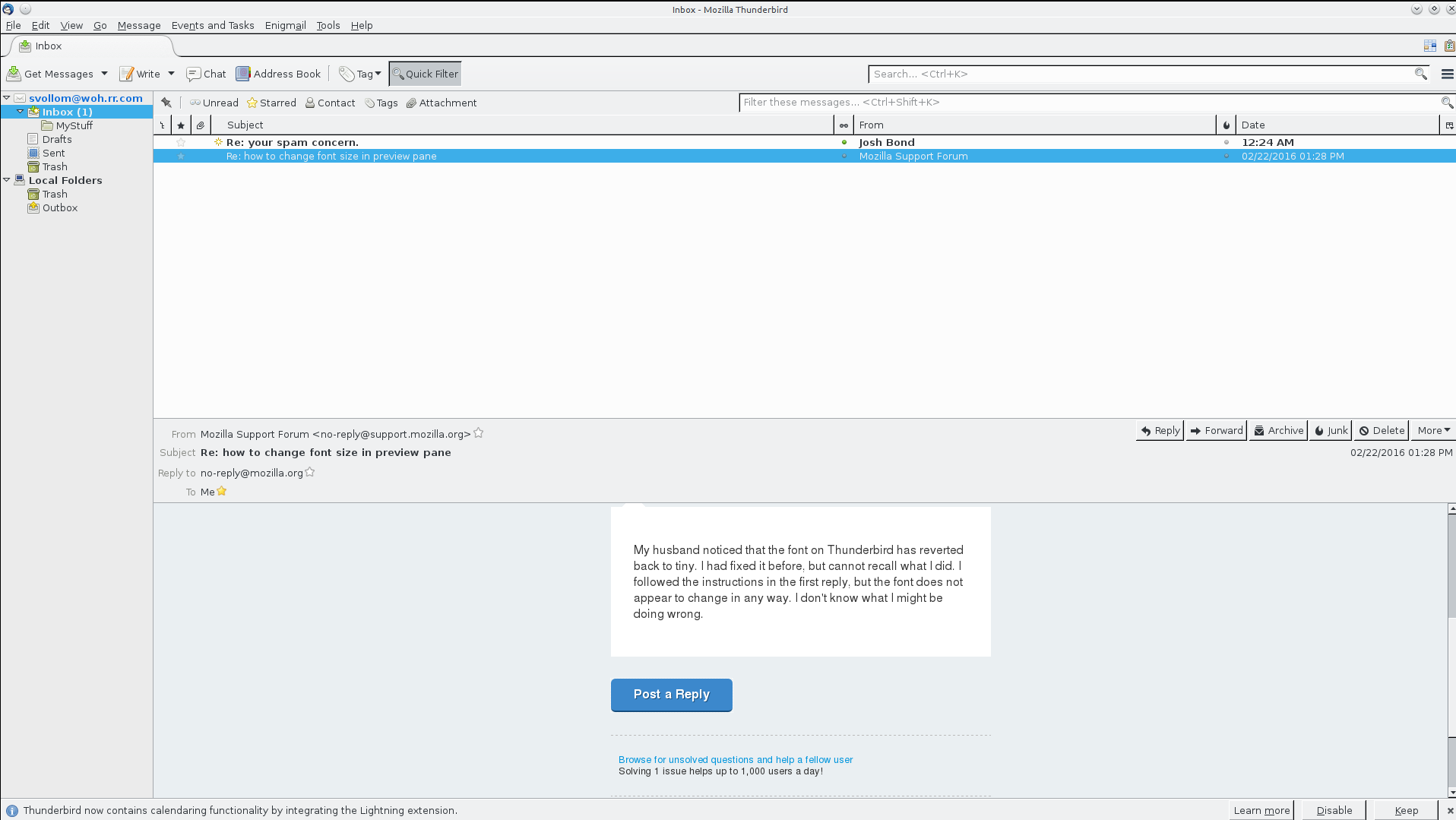The width and height of the screenshot is (1456, 820).
Task: Toggle the Unread quick filter
Action: point(214,103)
